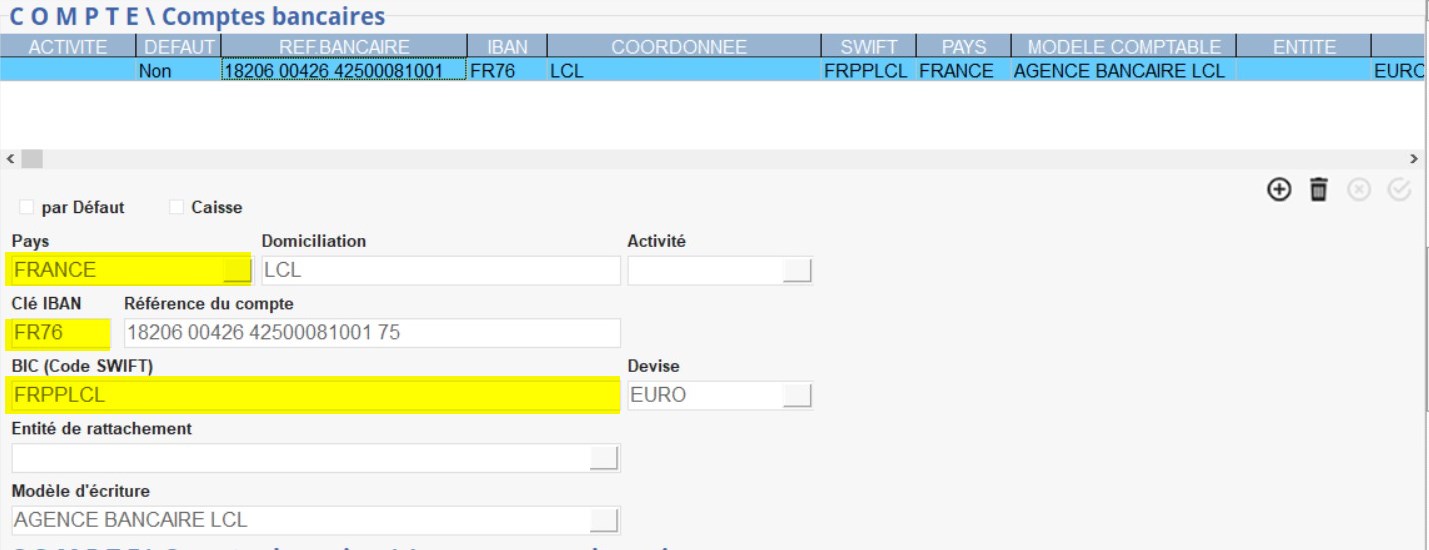
Task: Enable the par Défaut checkbox
Action: click(26, 208)
